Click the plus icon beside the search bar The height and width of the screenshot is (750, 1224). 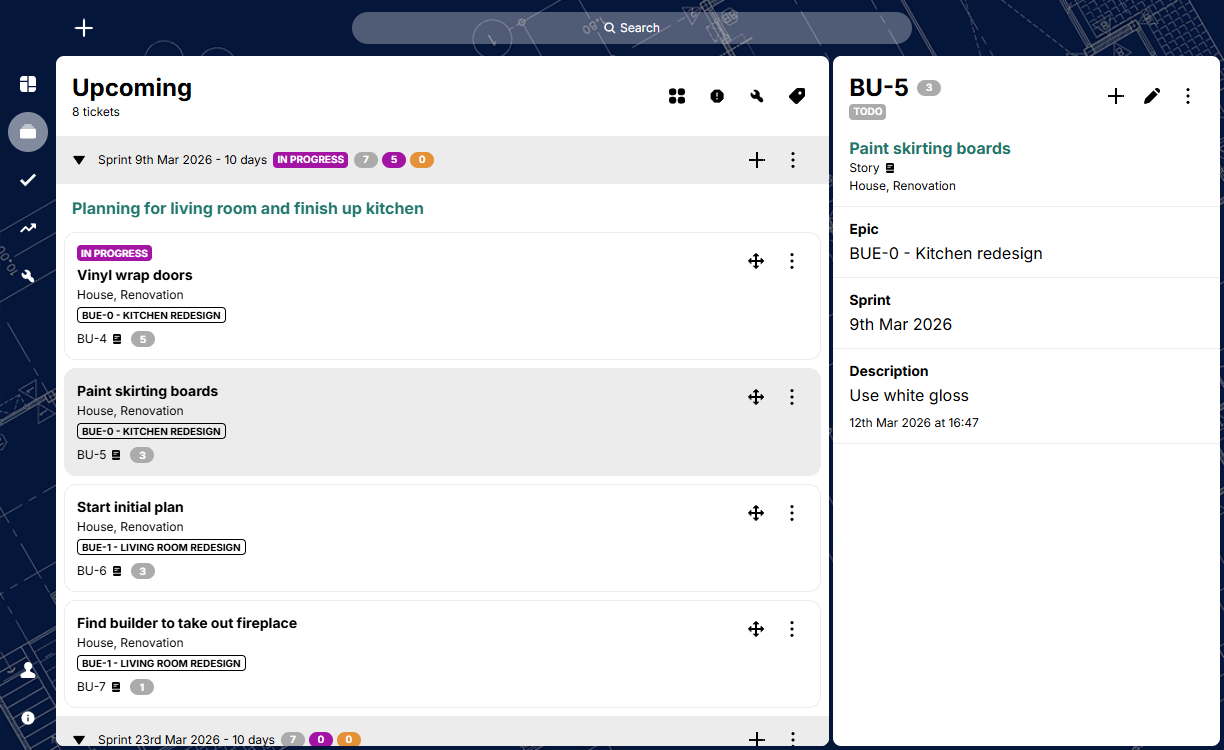(84, 28)
